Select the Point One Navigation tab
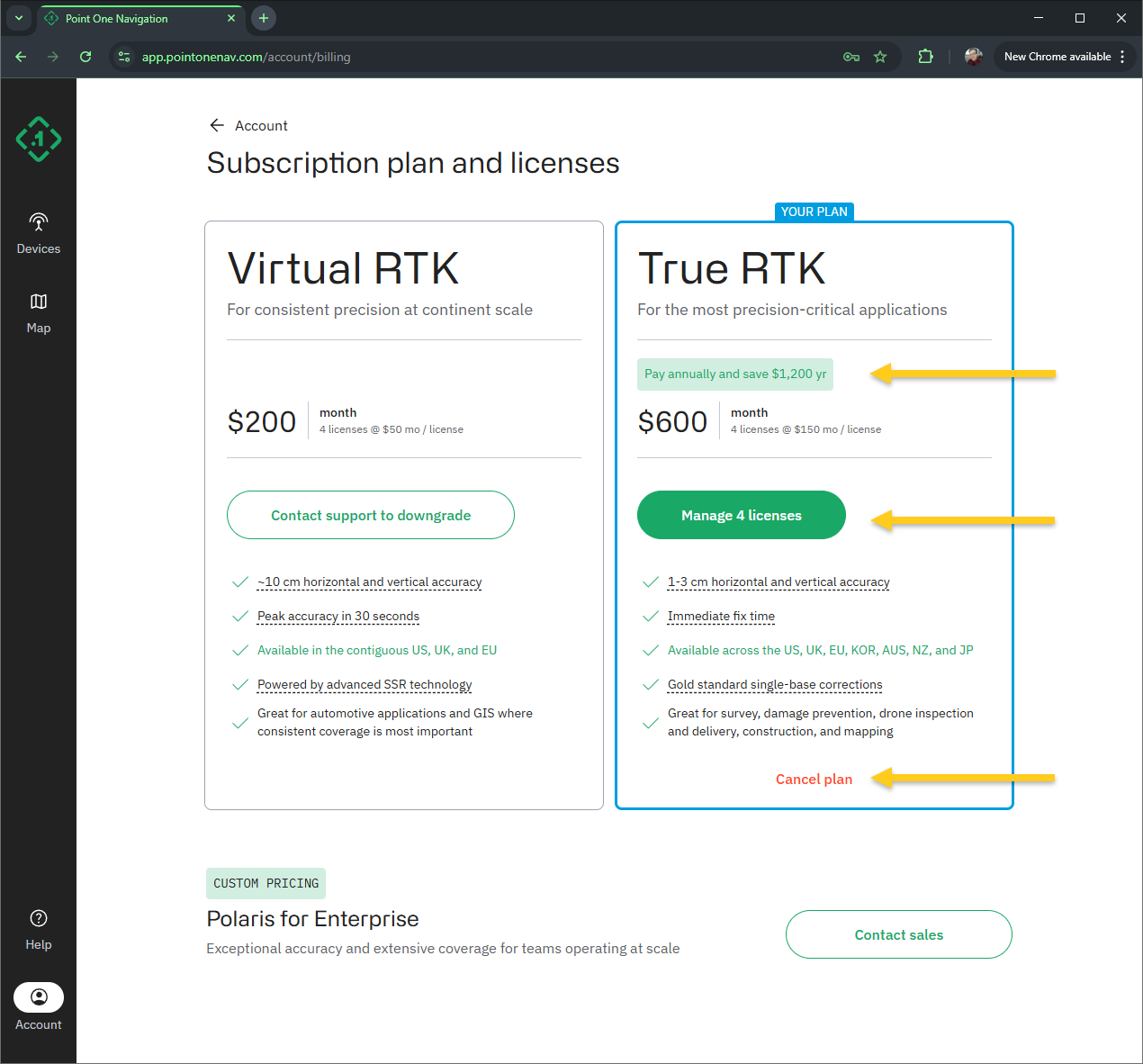This screenshot has width=1143, height=1064. pos(141,18)
